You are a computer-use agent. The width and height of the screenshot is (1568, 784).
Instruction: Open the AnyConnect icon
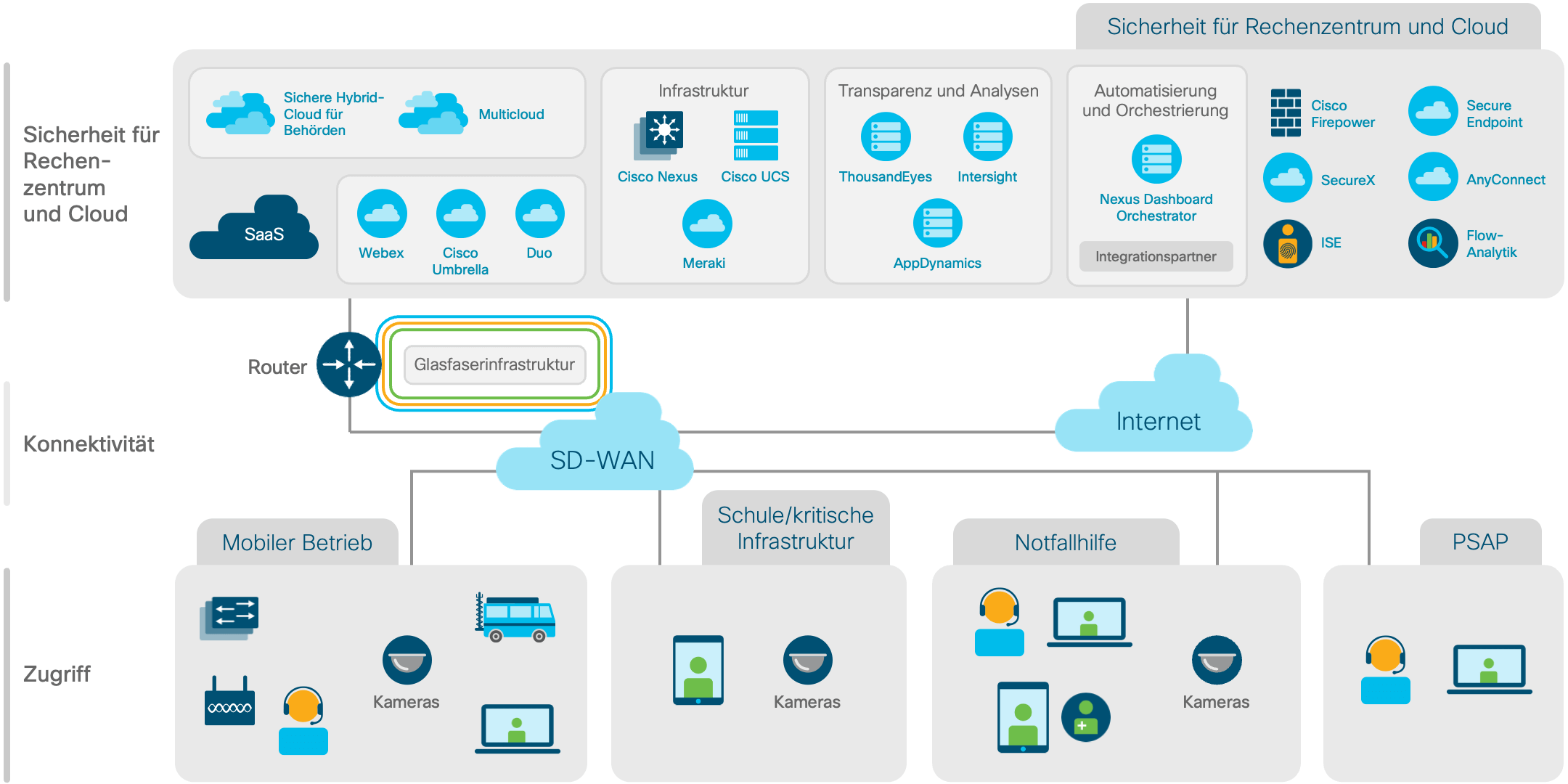pos(1433,176)
